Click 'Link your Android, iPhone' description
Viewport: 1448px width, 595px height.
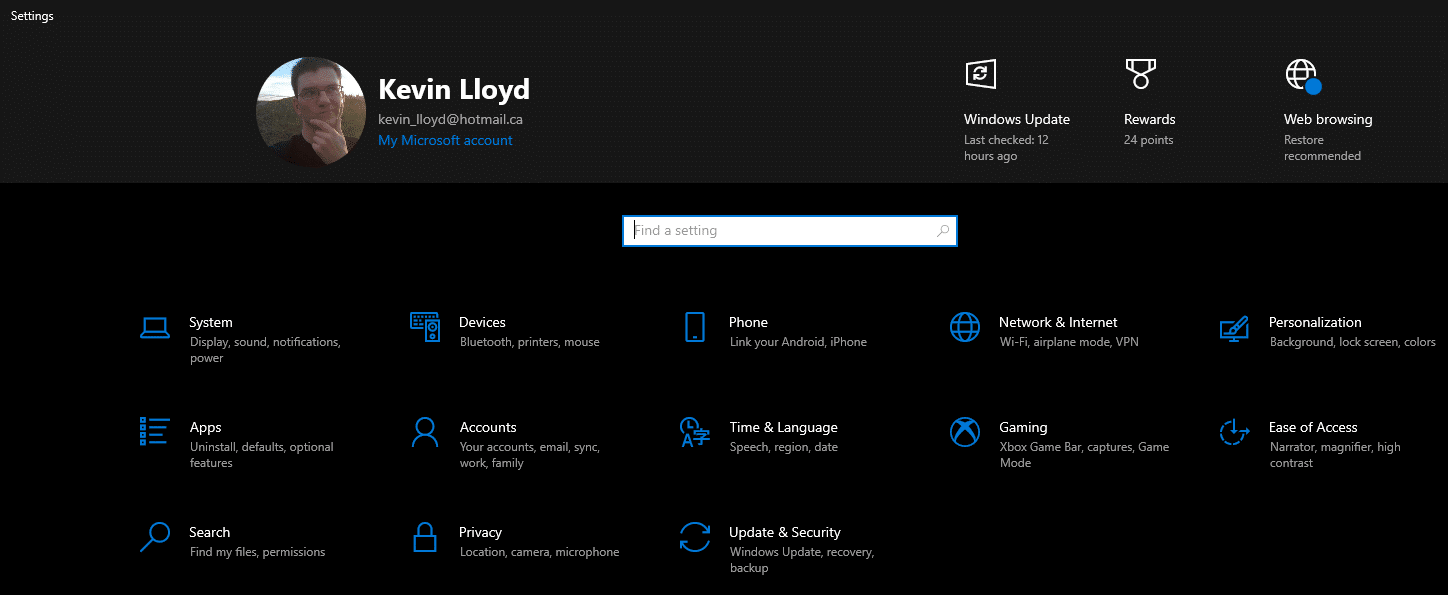pos(798,342)
